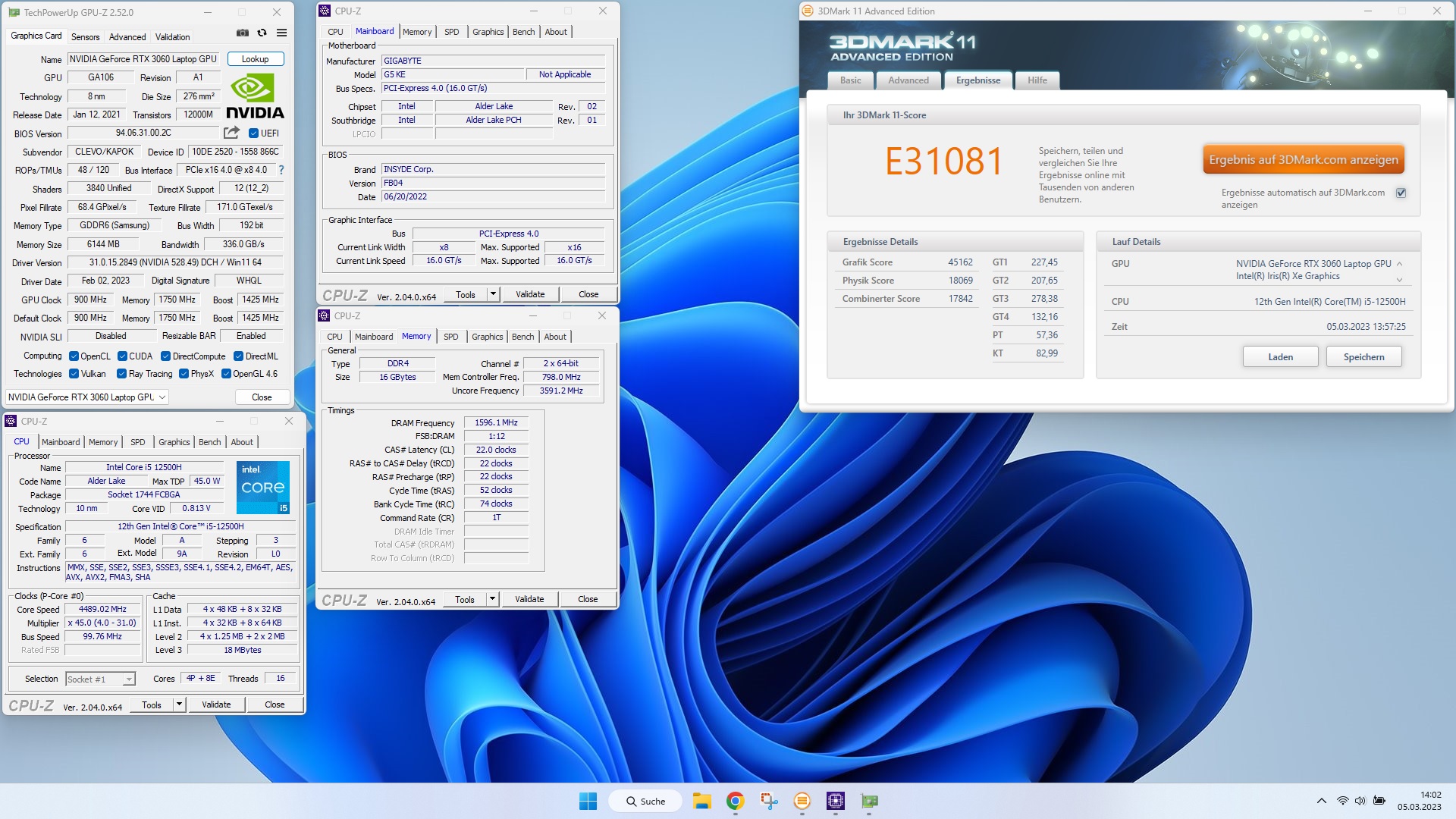Click the purple CPU-Z taskbar icon

pyautogui.click(x=836, y=801)
